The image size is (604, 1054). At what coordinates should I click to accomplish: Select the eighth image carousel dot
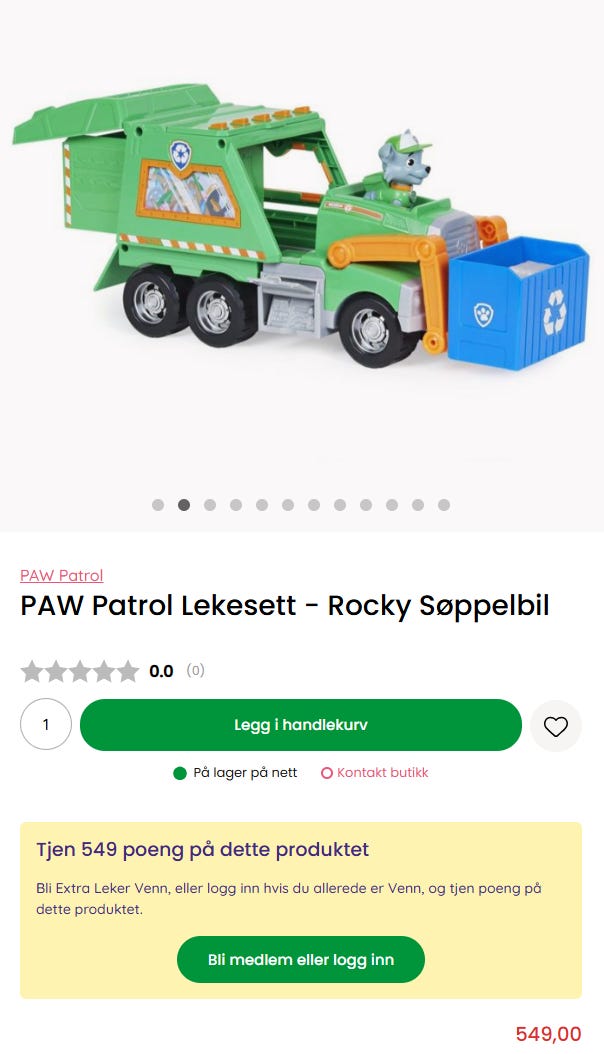[340, 505]
